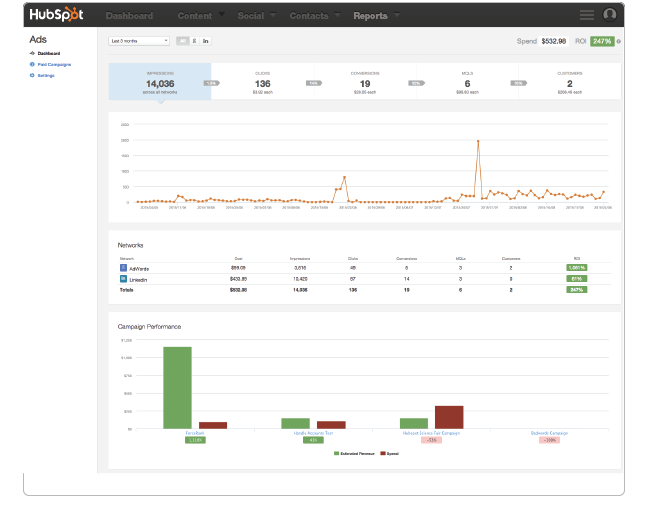
Task: Click the user account avatar icon
Action: pyautogui.click(x=610, y=15)
